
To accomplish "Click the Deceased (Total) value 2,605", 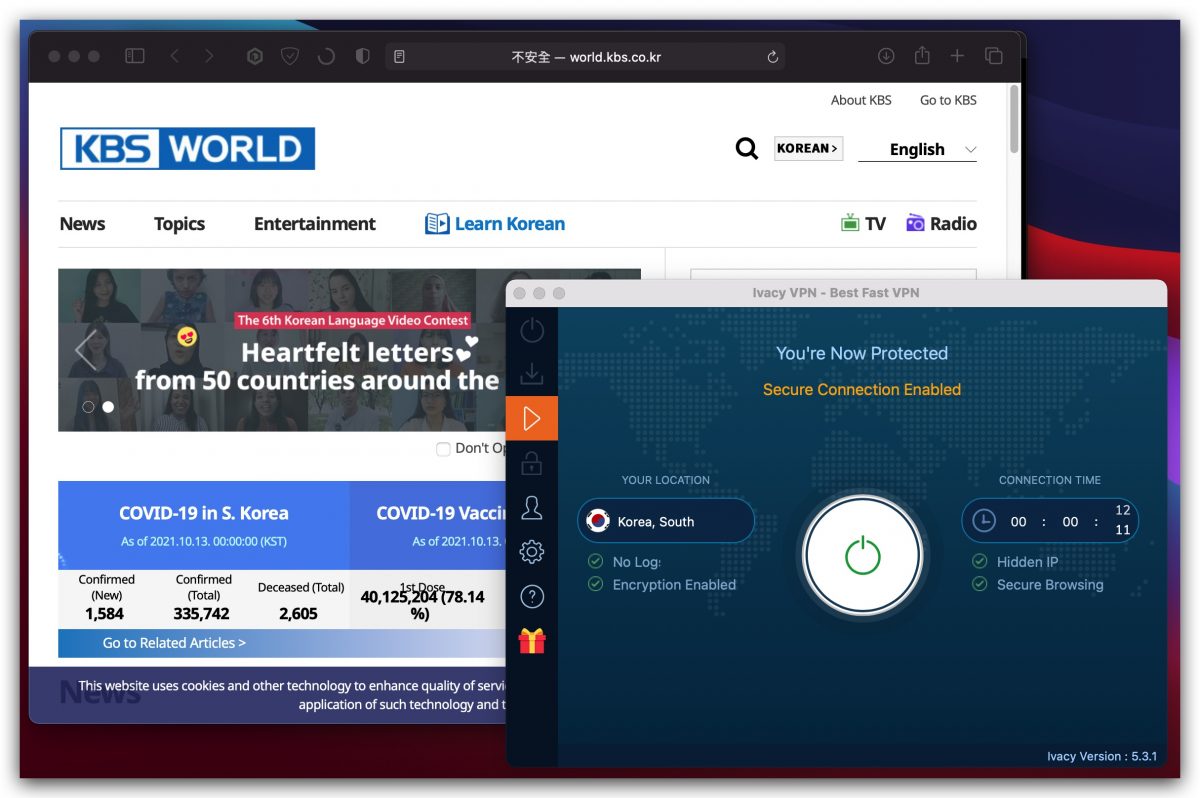I will 298,614.
